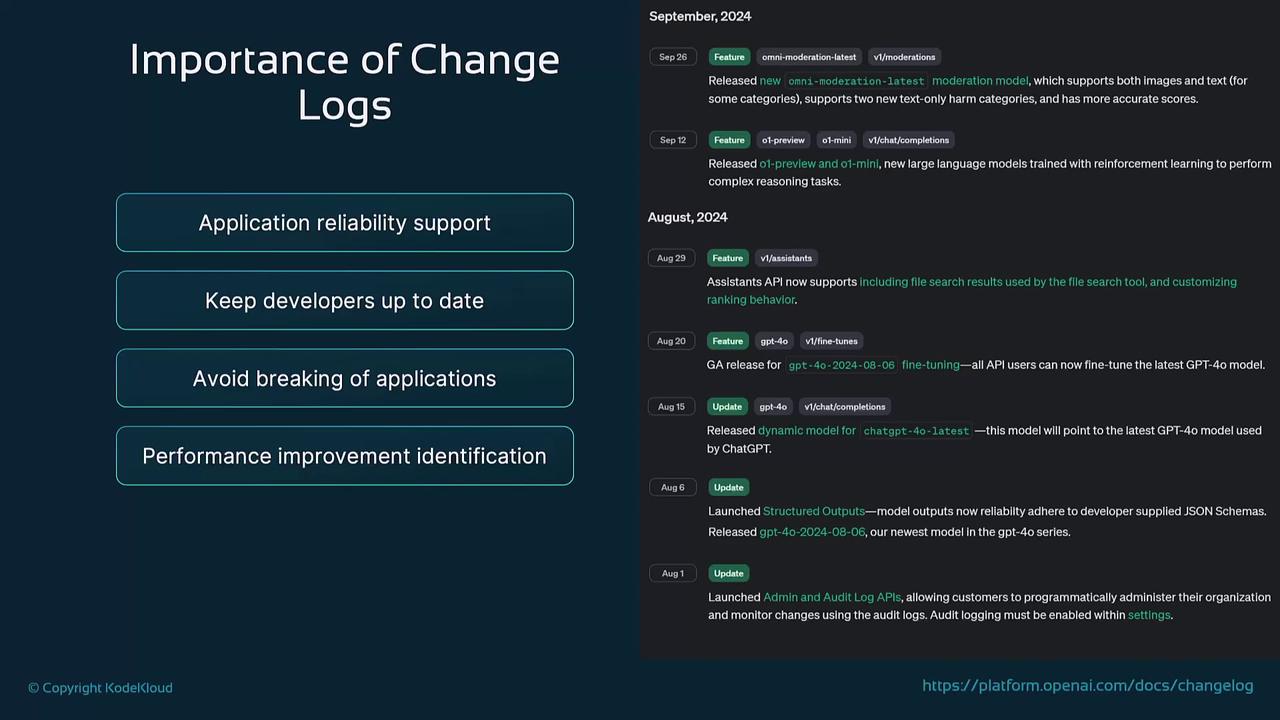Click the Performance improvement identification box
The width and height of the screenshot is (1280, 720).
pyautogui.click(x=344, y=456)
